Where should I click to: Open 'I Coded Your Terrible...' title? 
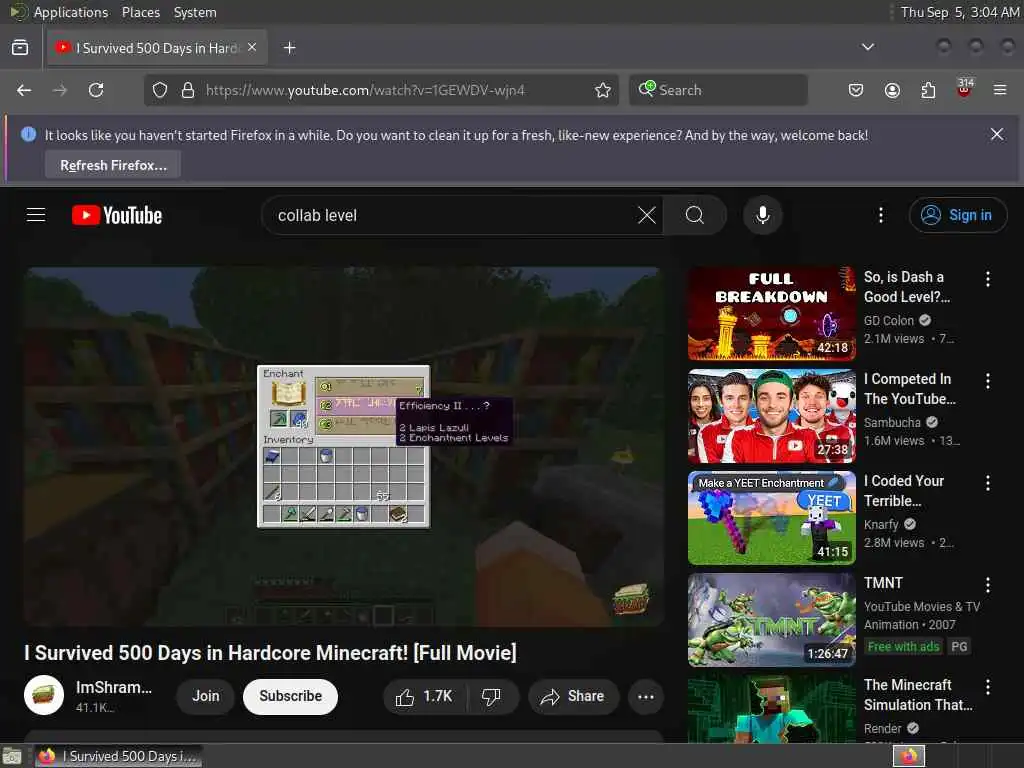904,490
